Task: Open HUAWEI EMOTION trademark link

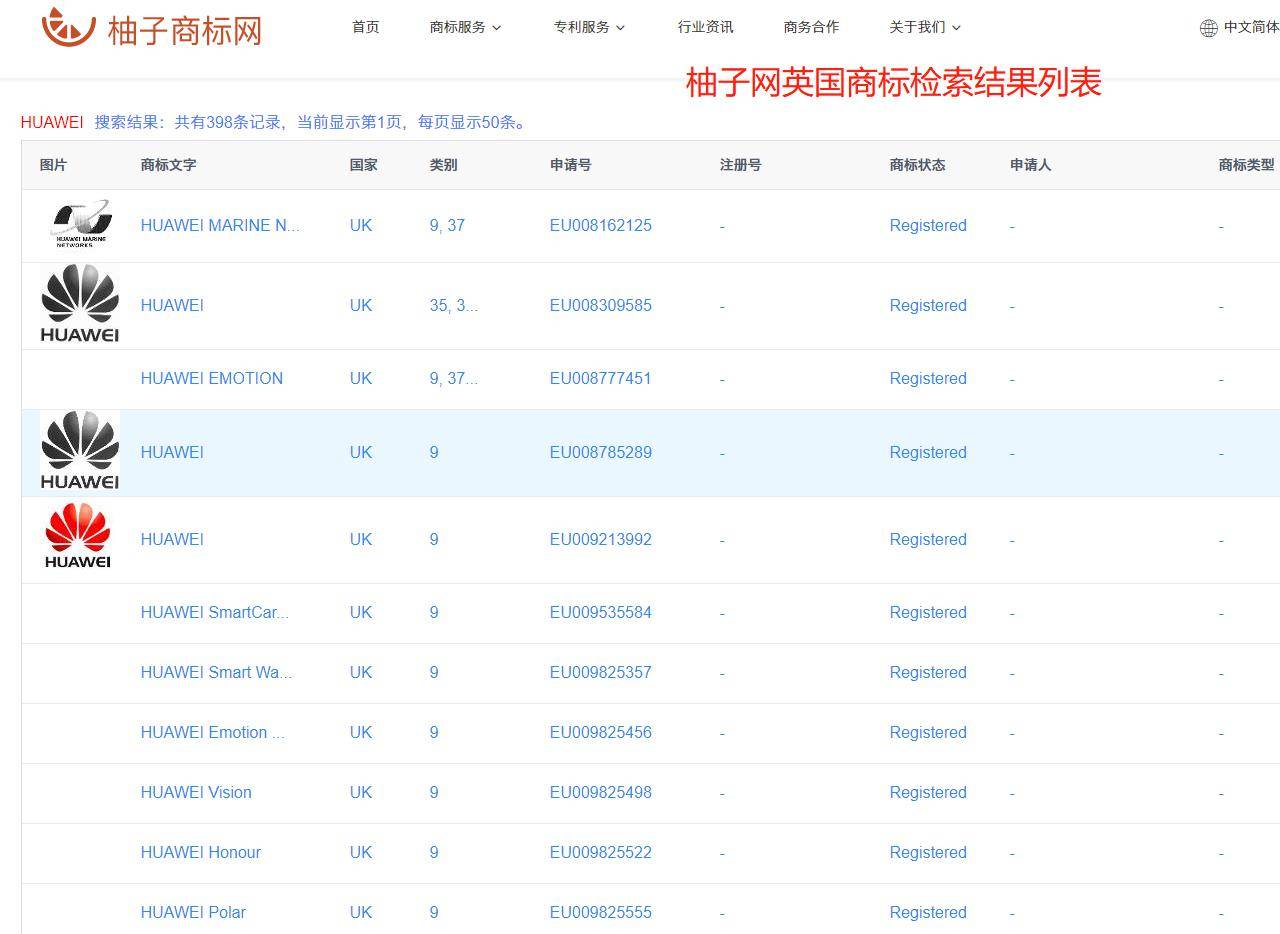Action: 212,378
